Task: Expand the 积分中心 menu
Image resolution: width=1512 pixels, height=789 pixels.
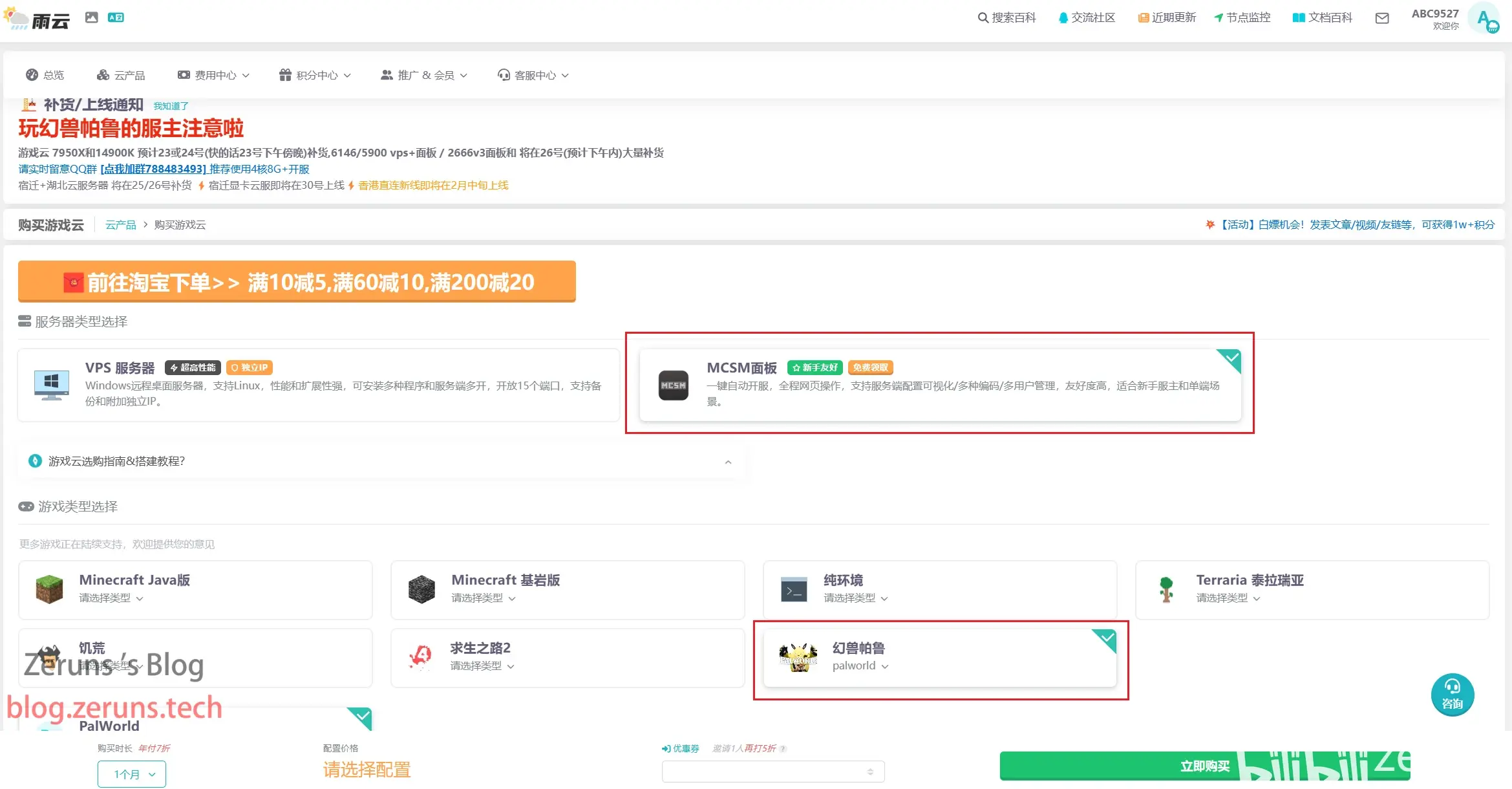Action: click(x=315, y=75)
